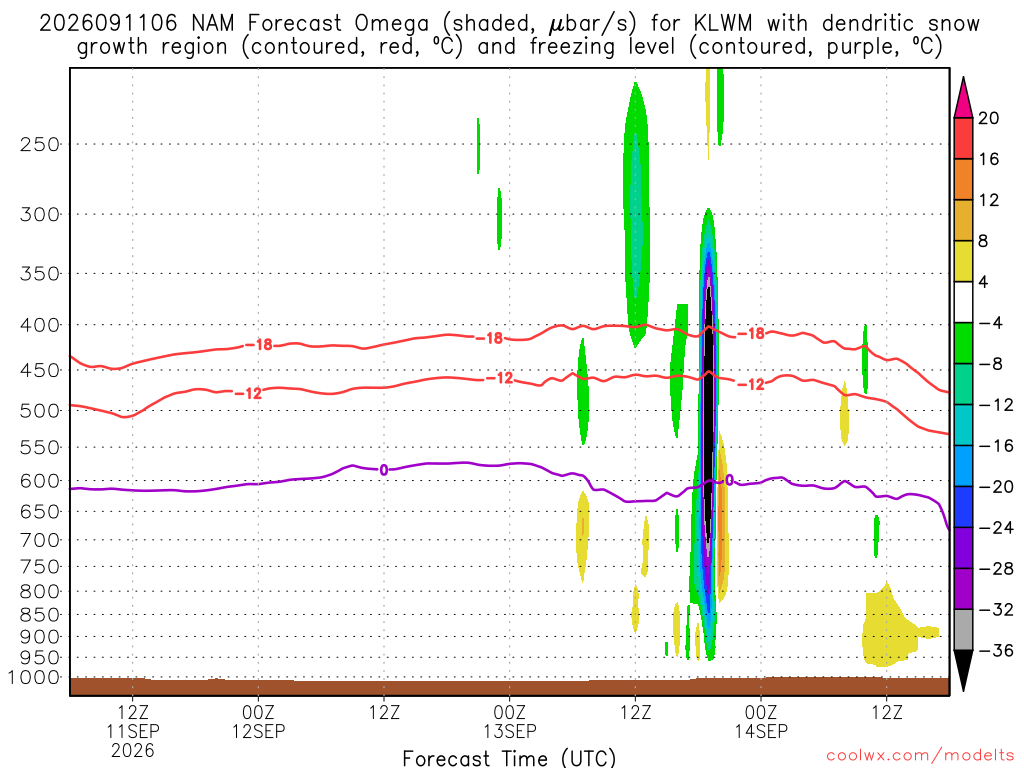Select the red colorbar segment near 16
The image size is (1024, 768).
click(x=963, y=138)
